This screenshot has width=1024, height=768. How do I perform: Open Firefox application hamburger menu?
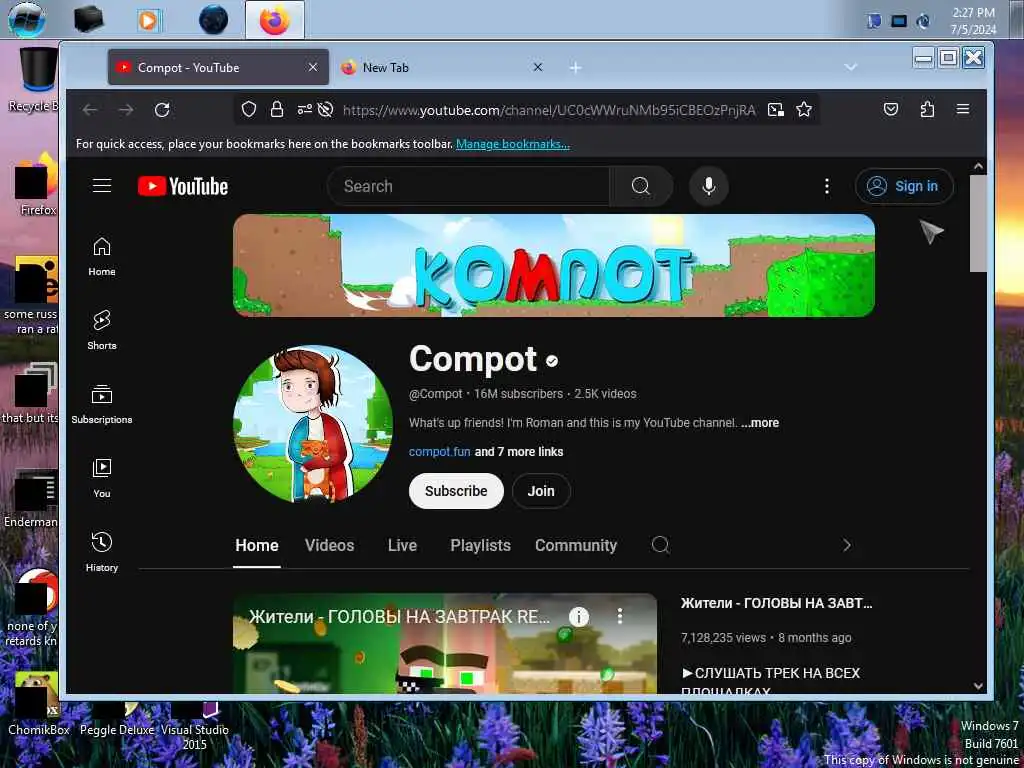click(x=963, y=110)
